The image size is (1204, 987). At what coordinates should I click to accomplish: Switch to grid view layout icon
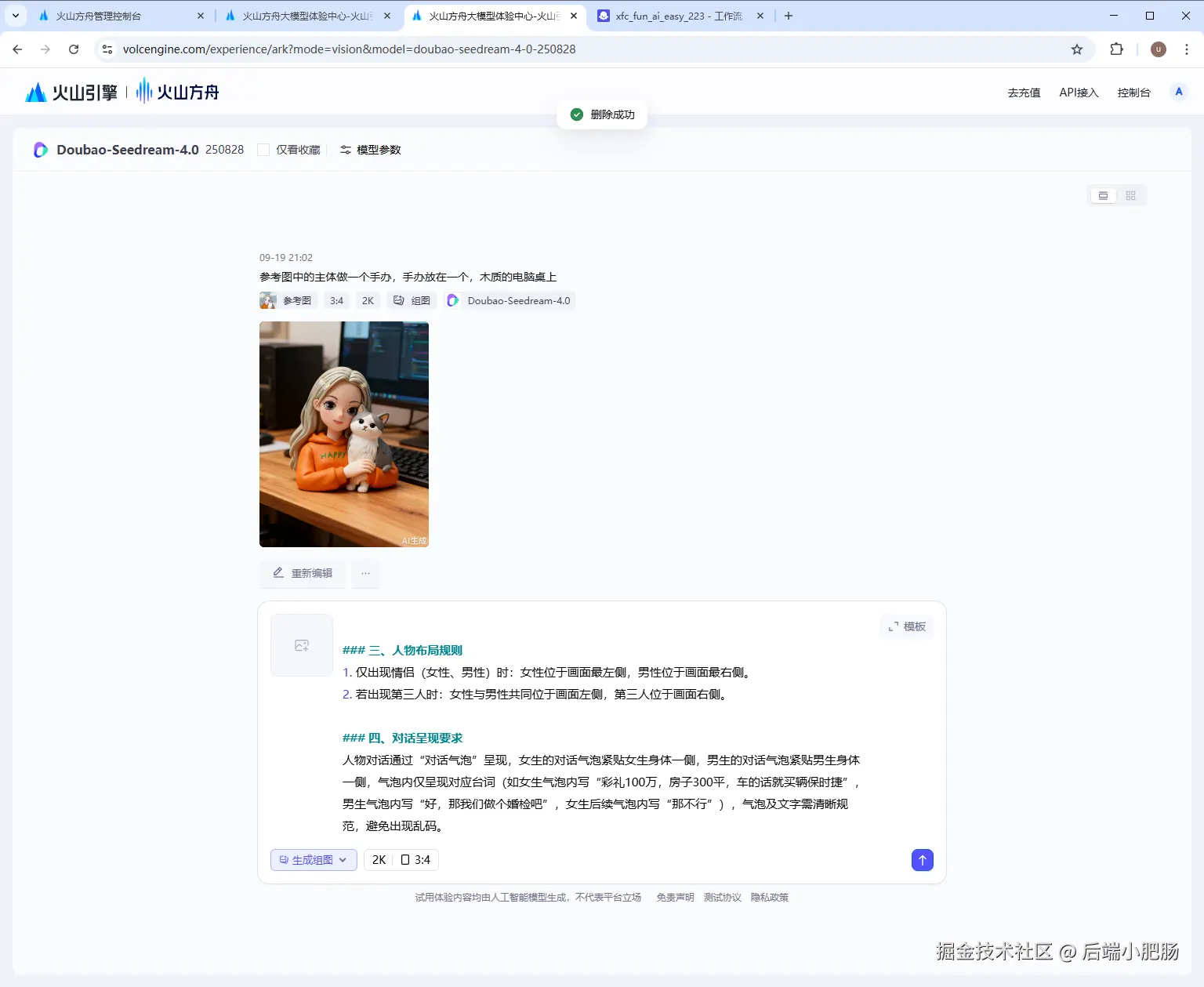tap(1130, 195)
